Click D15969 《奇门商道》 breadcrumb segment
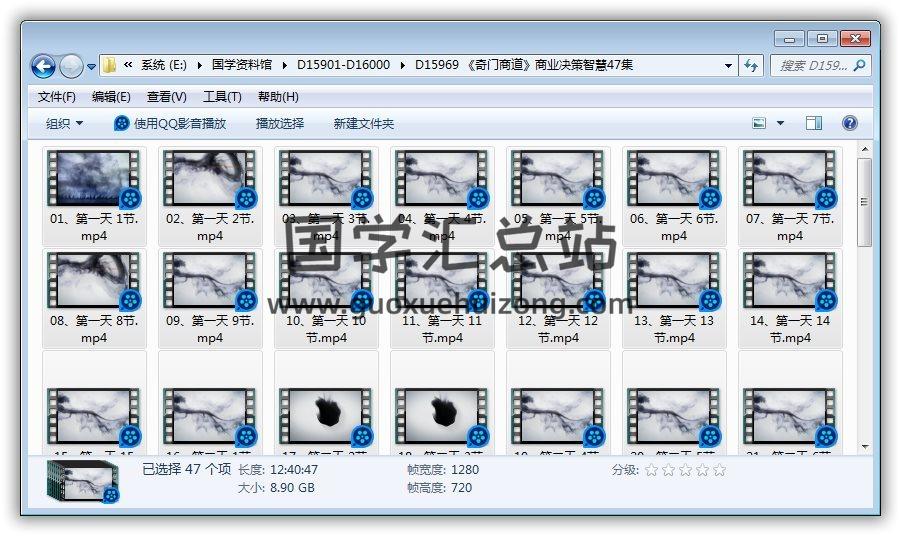 523,65
